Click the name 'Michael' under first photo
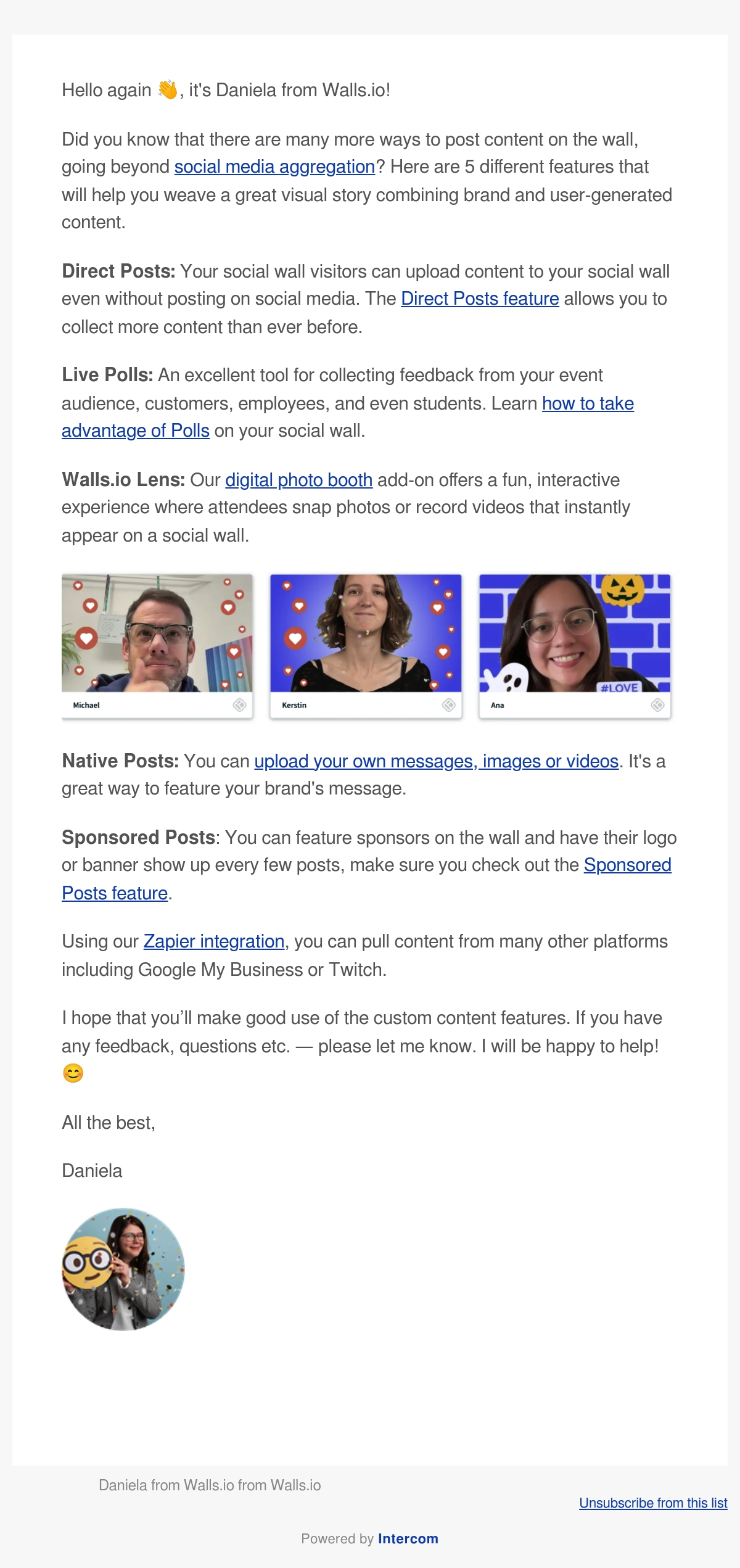 86,705
